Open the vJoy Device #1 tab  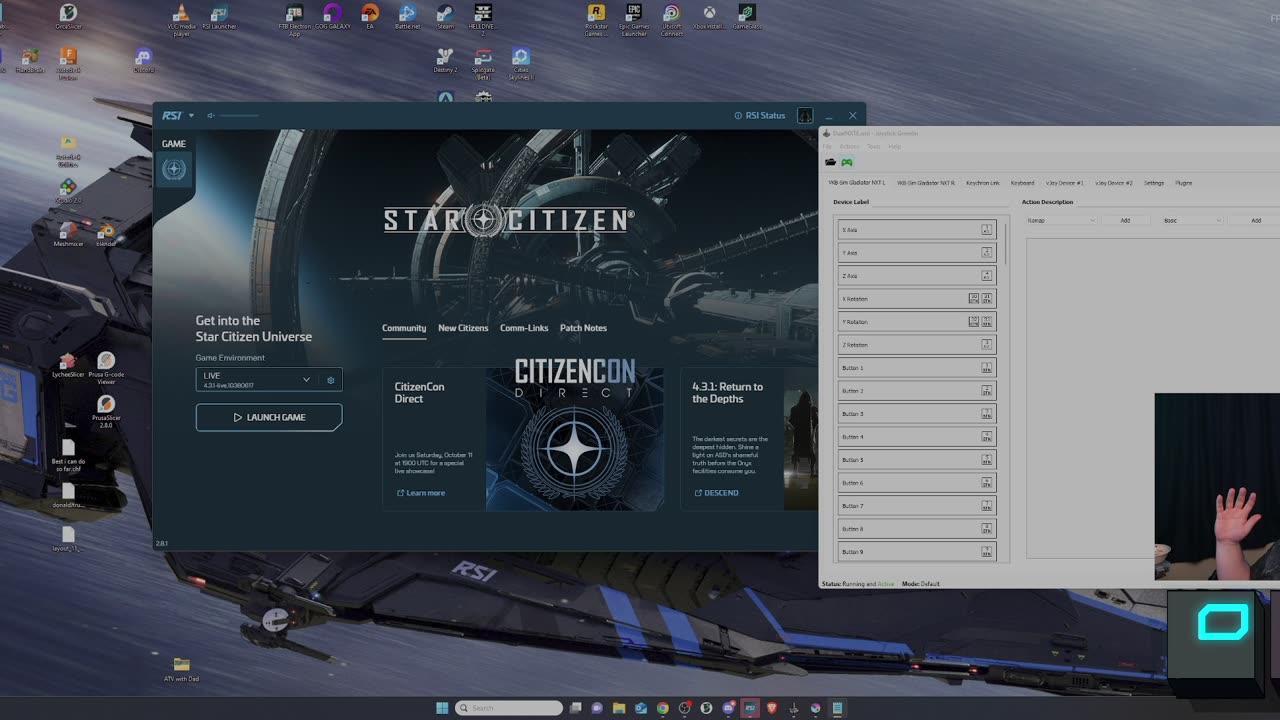pos(1064,183)
